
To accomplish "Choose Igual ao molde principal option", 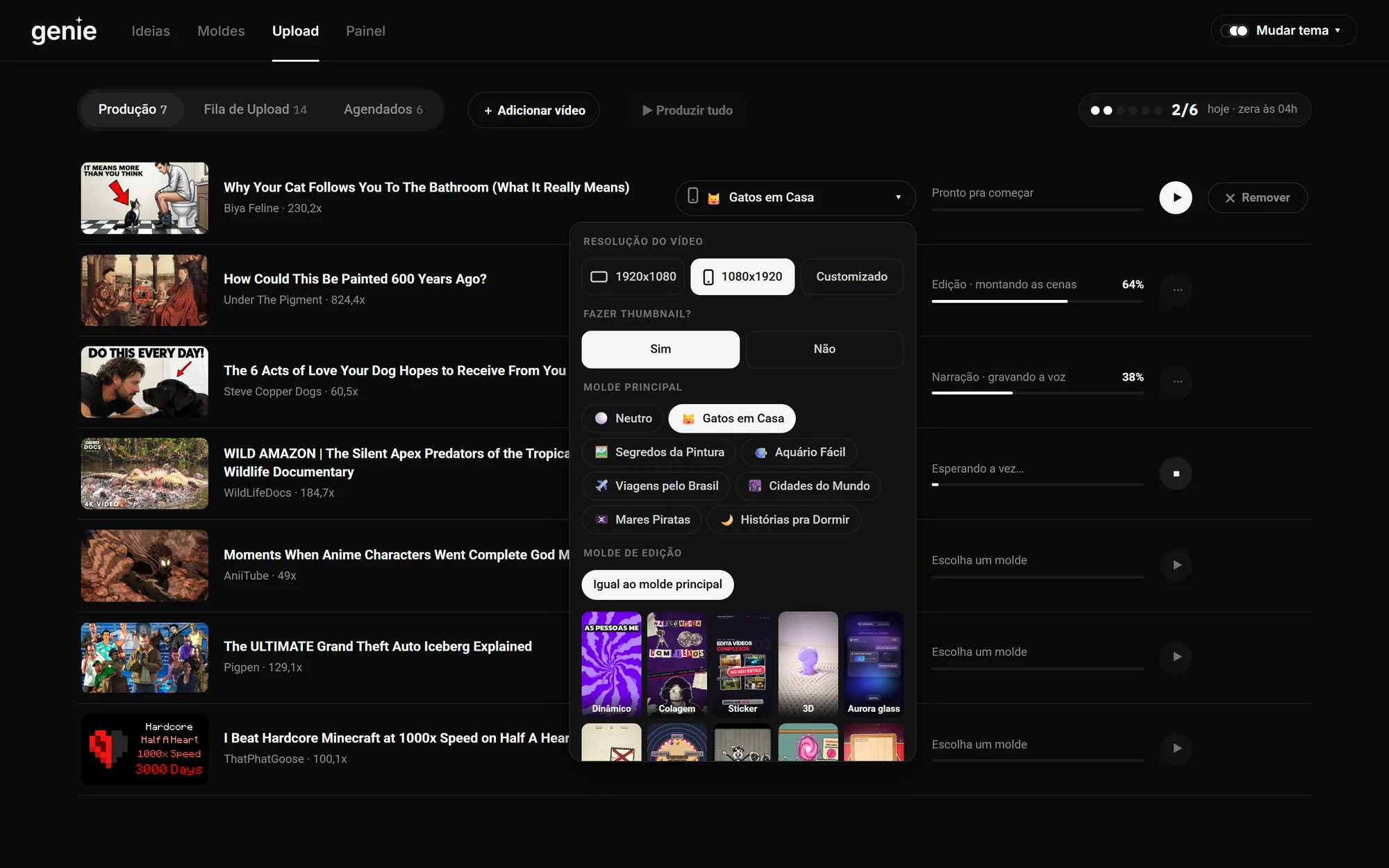I will [658, 585].
